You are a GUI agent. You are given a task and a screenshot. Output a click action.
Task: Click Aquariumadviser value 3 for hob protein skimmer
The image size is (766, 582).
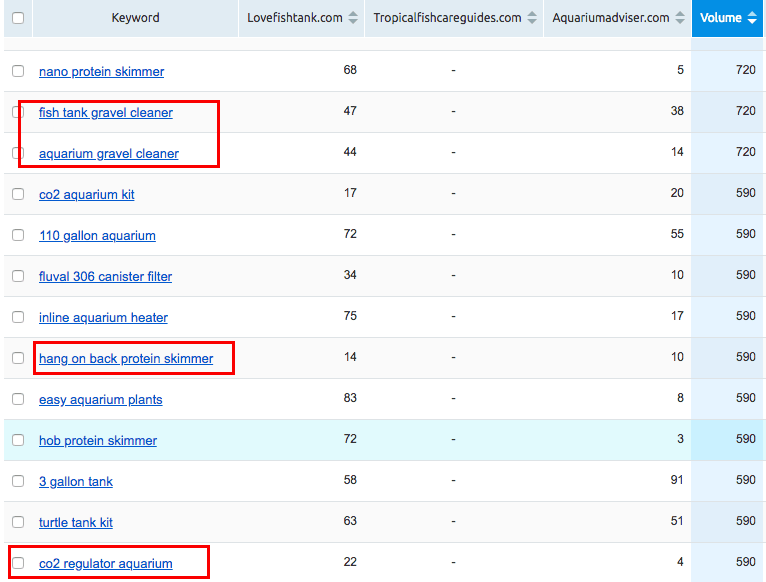point(680,439)
